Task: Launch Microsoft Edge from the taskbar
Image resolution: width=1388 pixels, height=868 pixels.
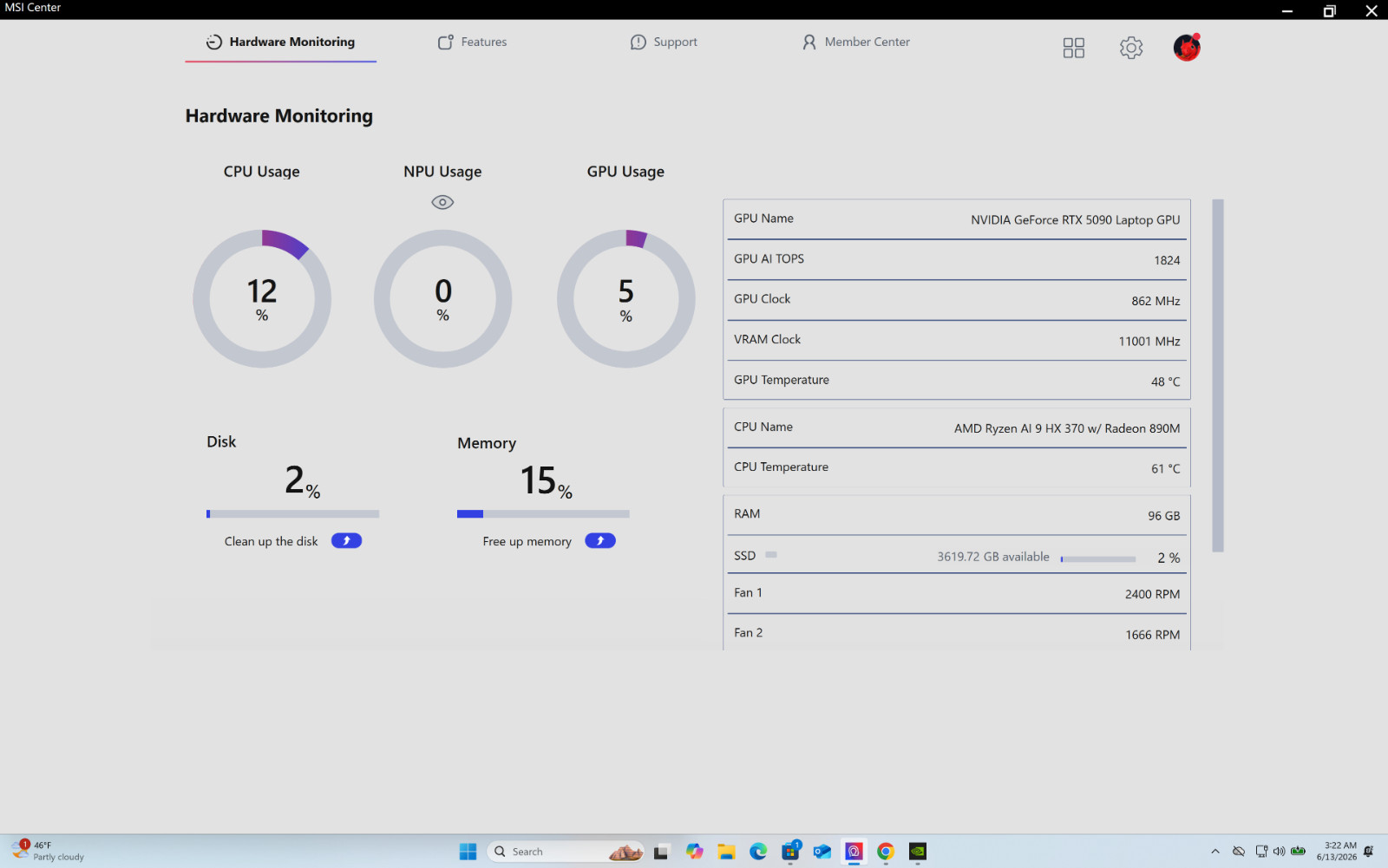Action: click(758, 852)
